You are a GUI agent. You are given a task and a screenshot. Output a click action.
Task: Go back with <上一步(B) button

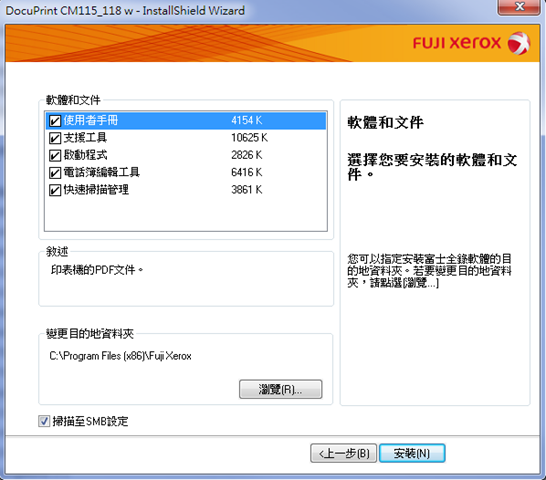click(343, 453)
